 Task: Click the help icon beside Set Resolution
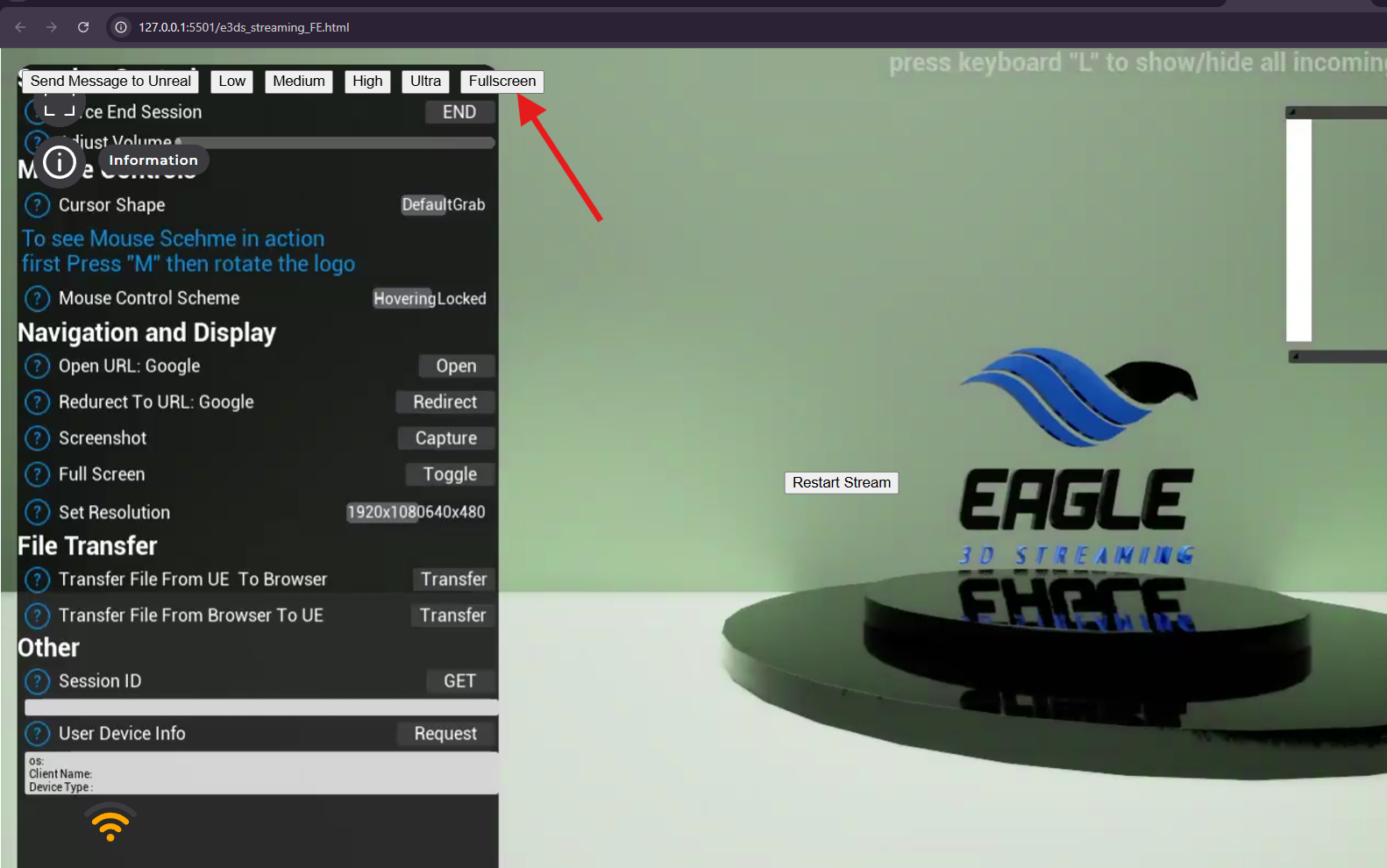[x=37, y=512]
